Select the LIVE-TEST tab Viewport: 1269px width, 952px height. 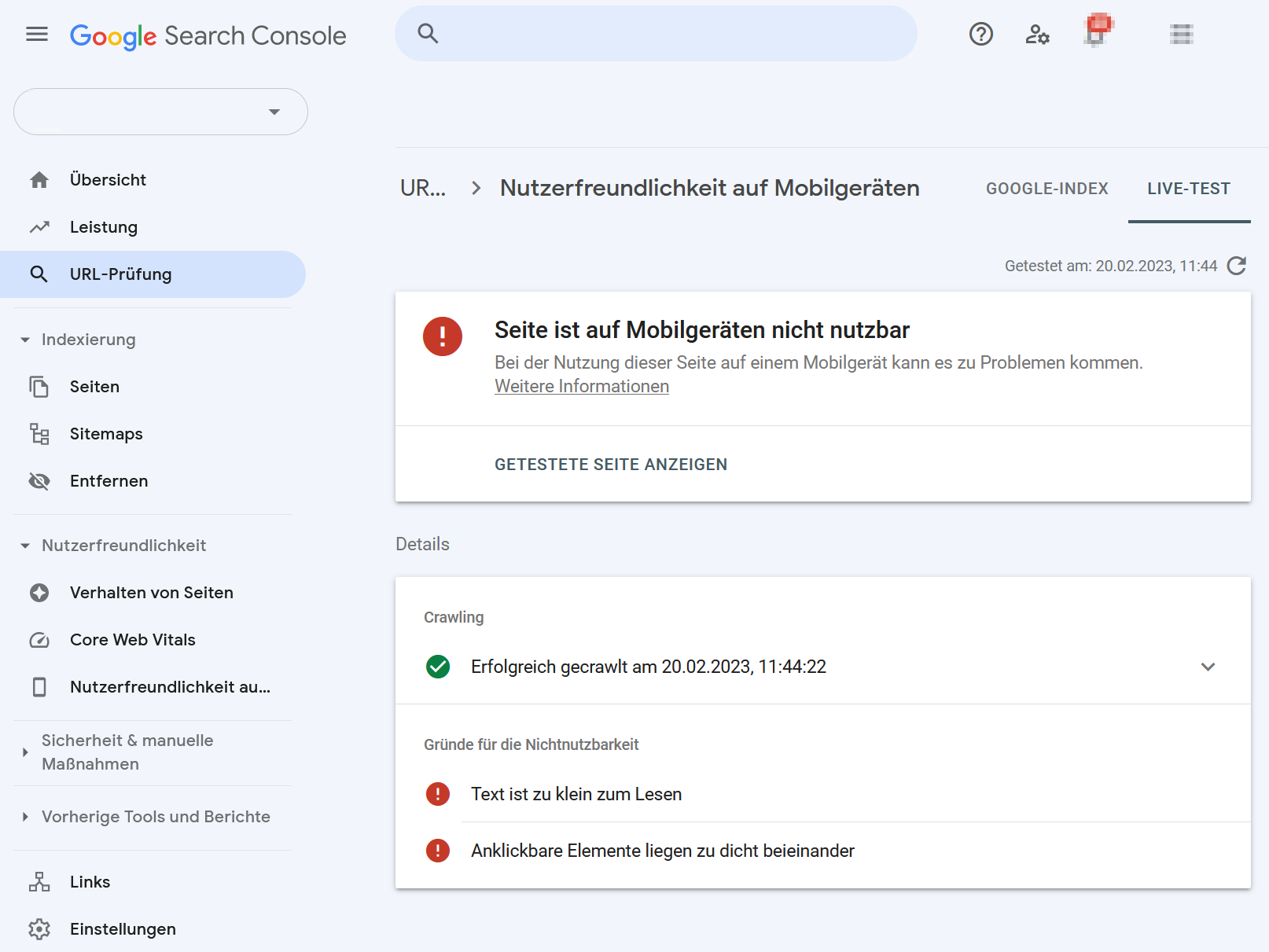tap(1188, 189)
